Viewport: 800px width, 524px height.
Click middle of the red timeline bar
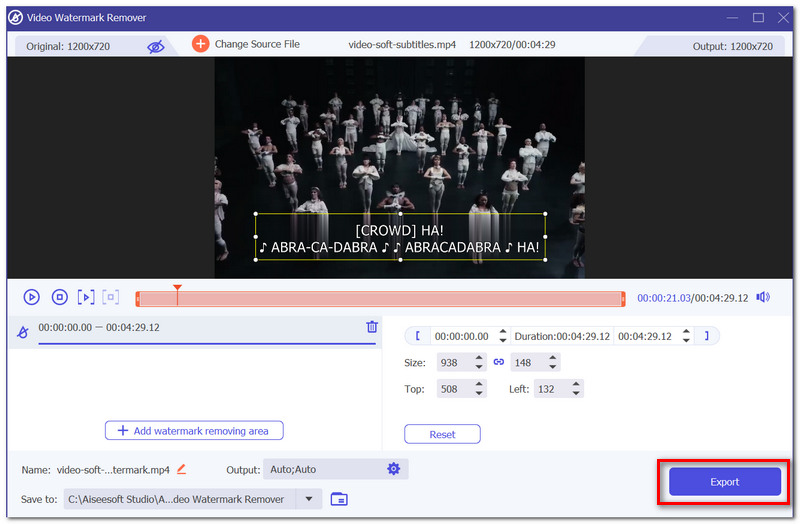point(380,299)
